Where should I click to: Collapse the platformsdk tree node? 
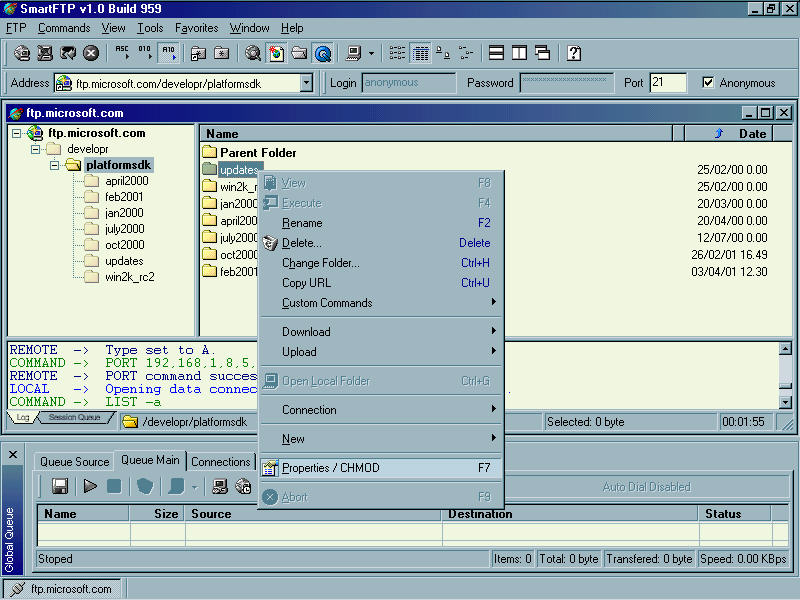click(54, 165)
